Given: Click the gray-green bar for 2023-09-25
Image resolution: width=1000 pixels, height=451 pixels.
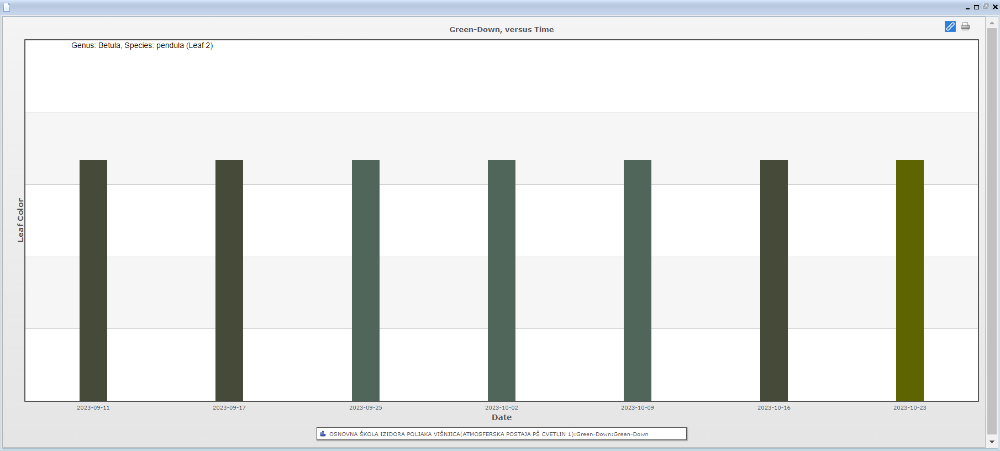Looking at the screenshot, I should (x=365, y=280).
